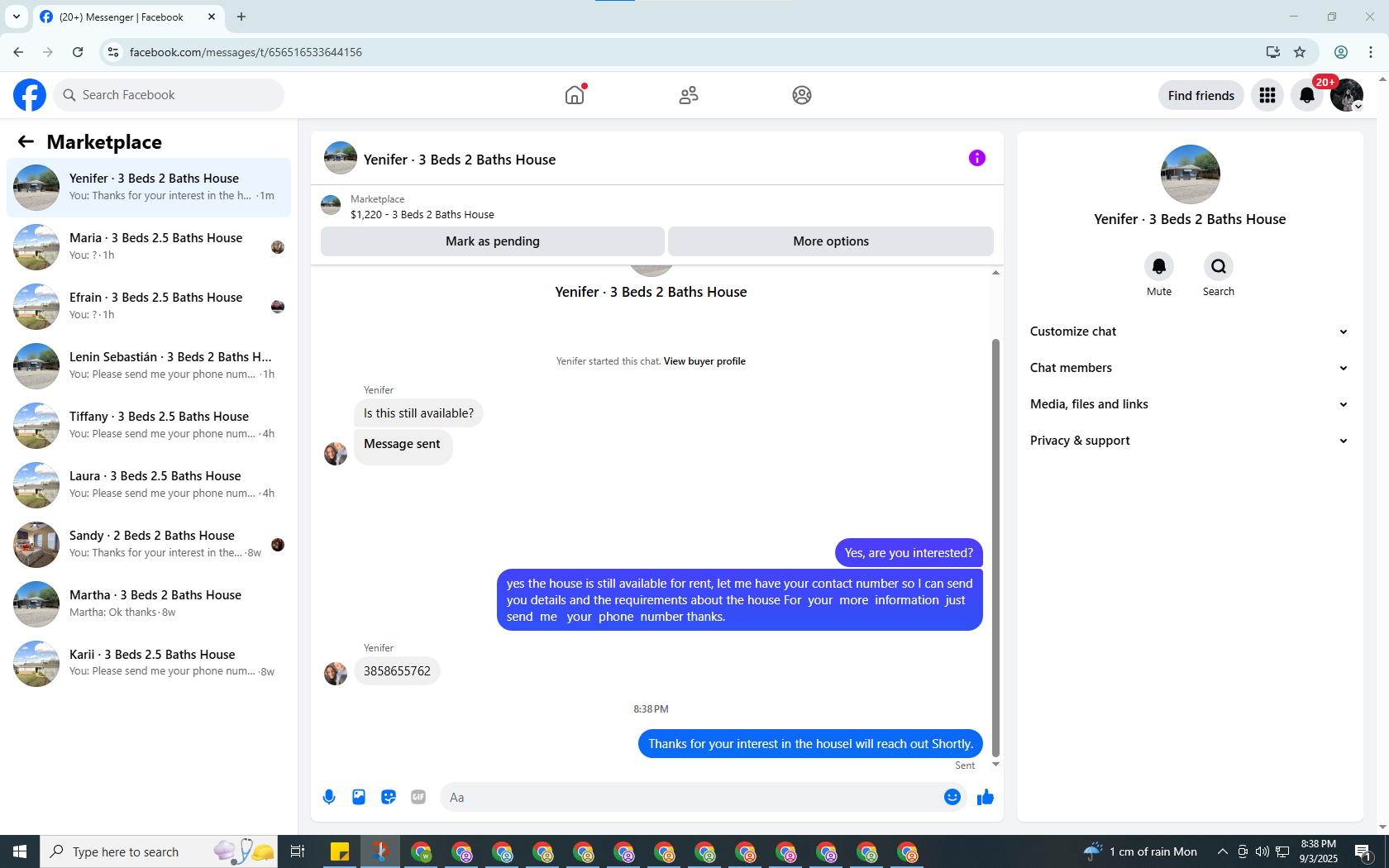This screenshot has width=1389, height=868.
Task: Open the Karii 3 Beds 2.5 Baths conversation
Action: (149, 664)
